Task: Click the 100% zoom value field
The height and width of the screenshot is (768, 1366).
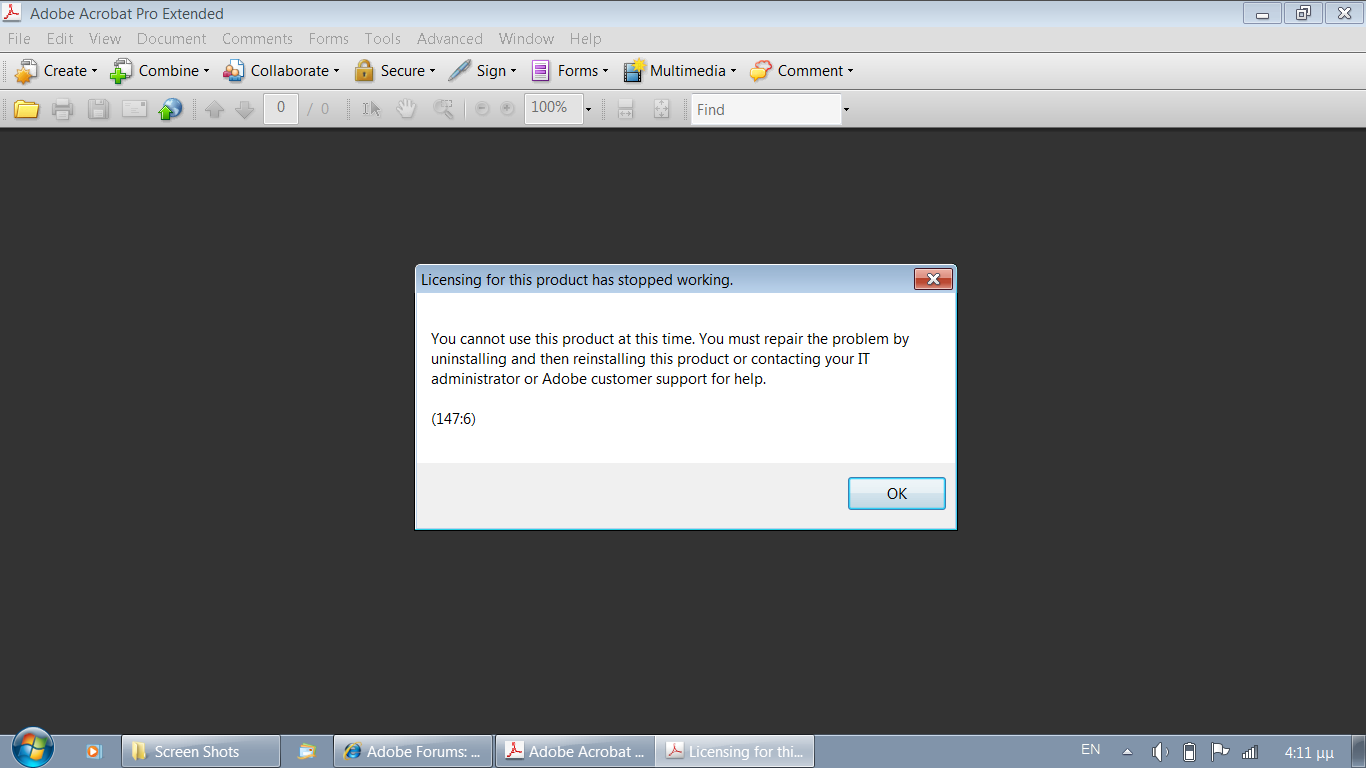Action: coord(553,108)
